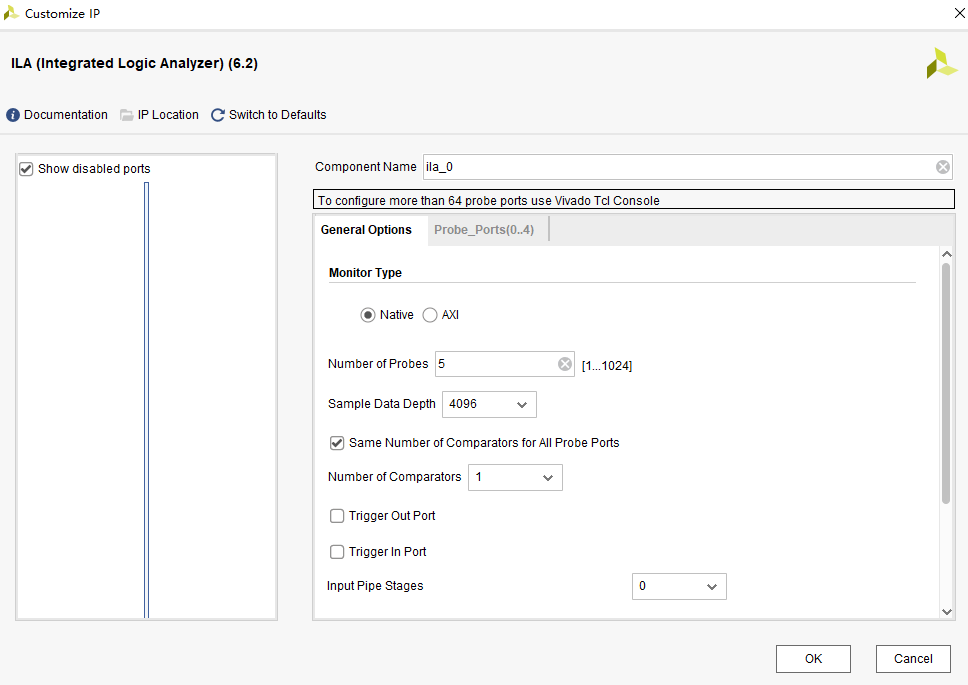This screenshot has height=685, width=968.
Task: Click the ILA block symbol in preview pane
Action: tap(146, 400)
